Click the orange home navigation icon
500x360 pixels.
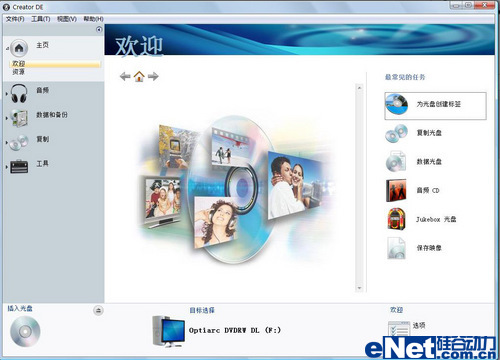tap(139, 76)
